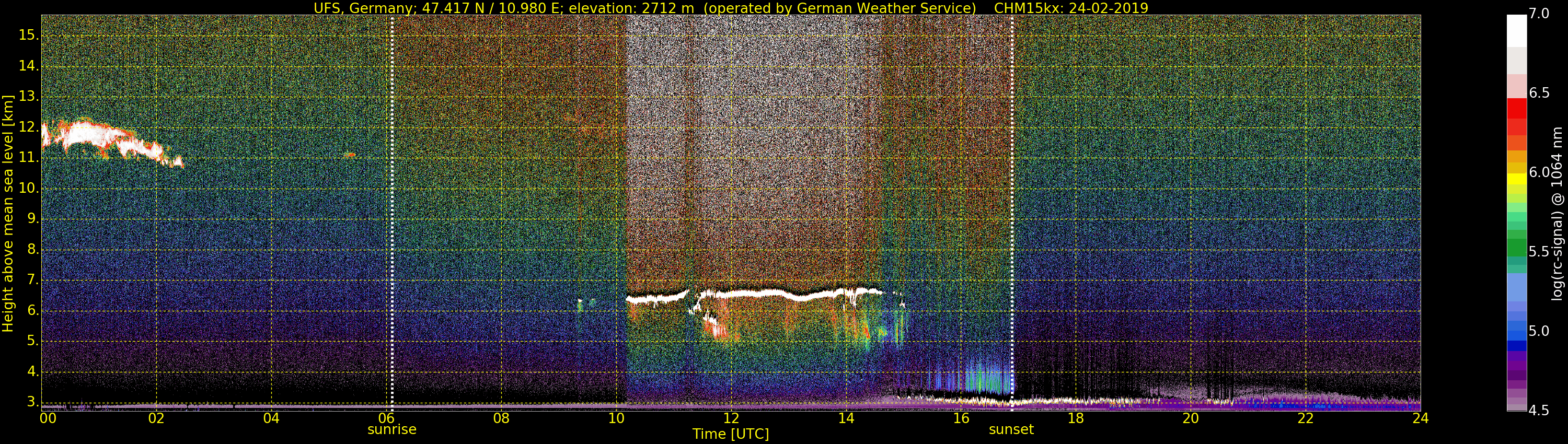Click the time axis tick "02"
The image size is (1568, 444).
pos(156,418)
